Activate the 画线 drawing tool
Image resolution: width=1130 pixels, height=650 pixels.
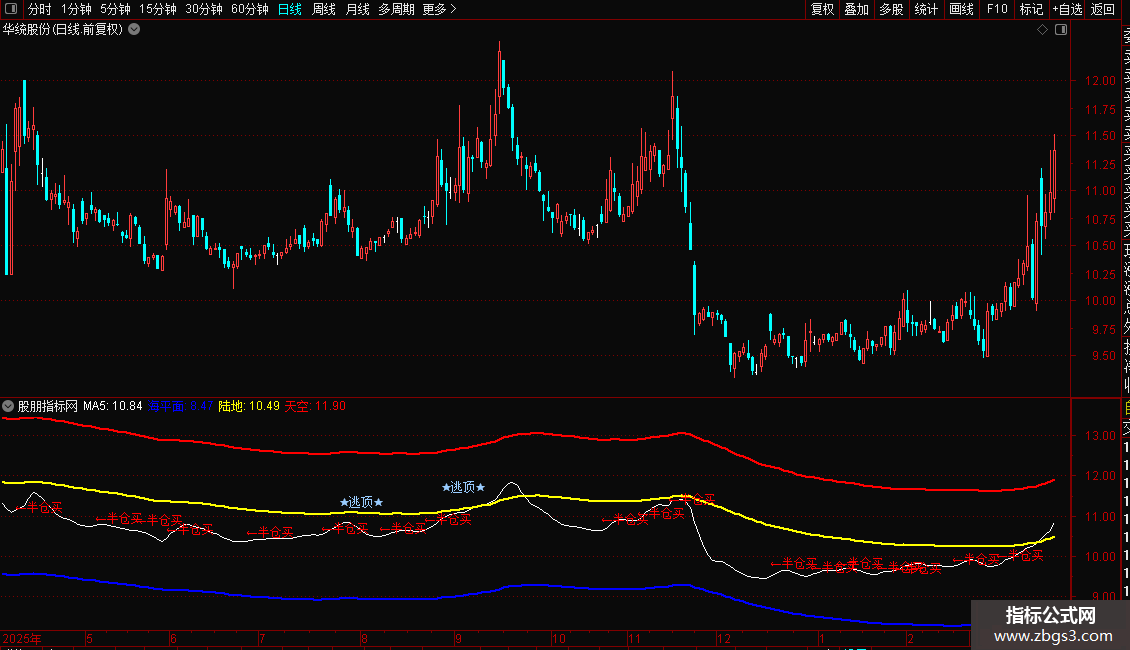click(961, 9)
